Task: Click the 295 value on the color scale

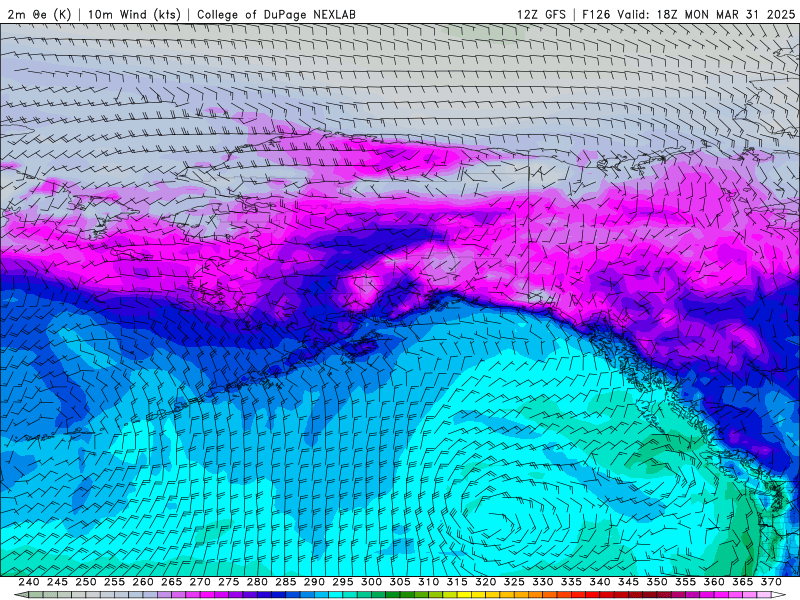Action: (343, 582)
